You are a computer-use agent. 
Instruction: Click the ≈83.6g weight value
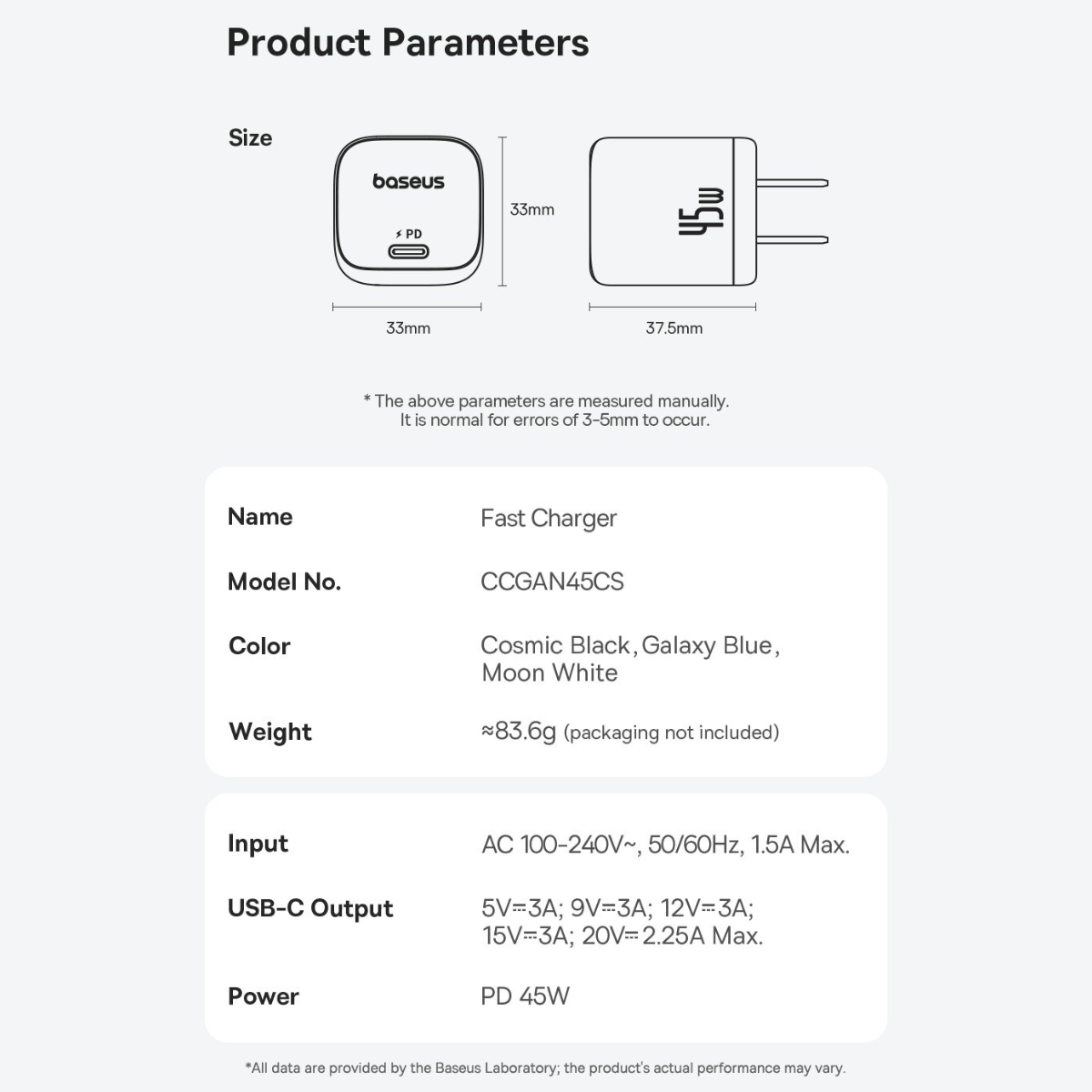(519, 732)
